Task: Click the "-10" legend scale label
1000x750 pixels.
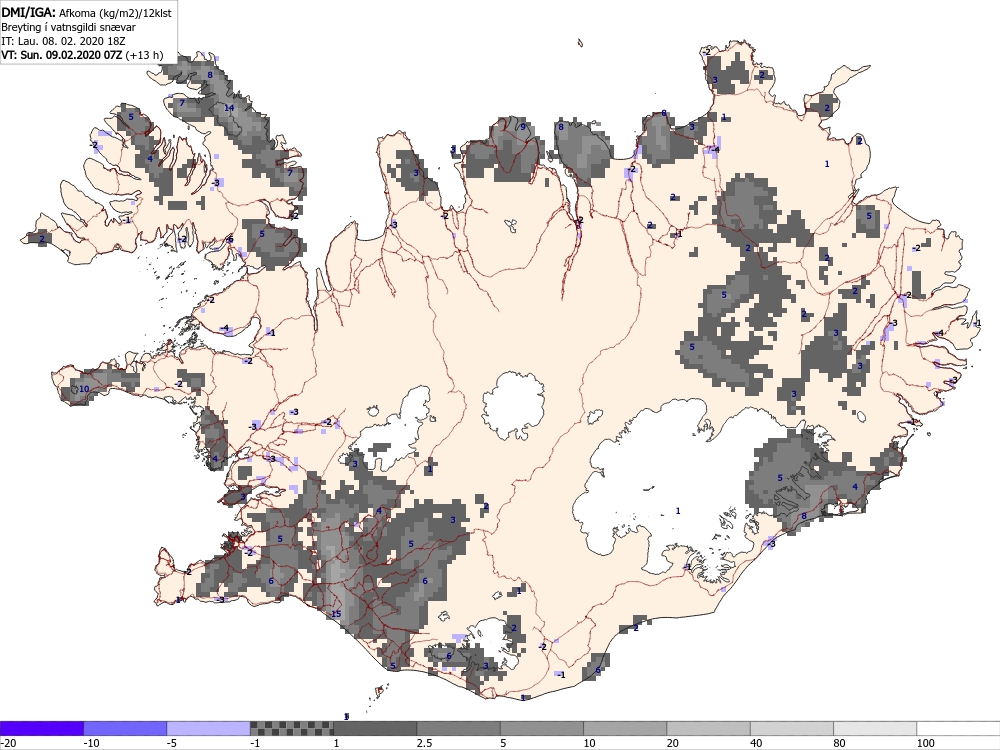Action: coord(91,743)
